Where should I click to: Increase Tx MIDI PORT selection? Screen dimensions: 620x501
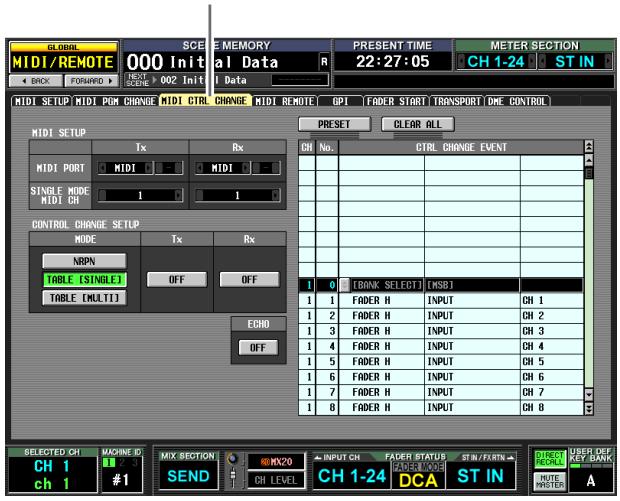tap(149, 168)
